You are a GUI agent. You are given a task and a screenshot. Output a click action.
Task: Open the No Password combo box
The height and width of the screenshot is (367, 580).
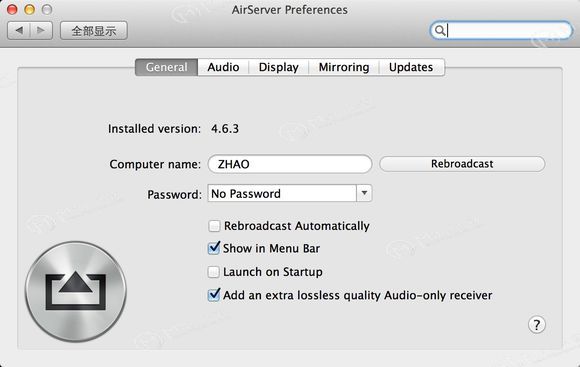click(x=290, y=193)
